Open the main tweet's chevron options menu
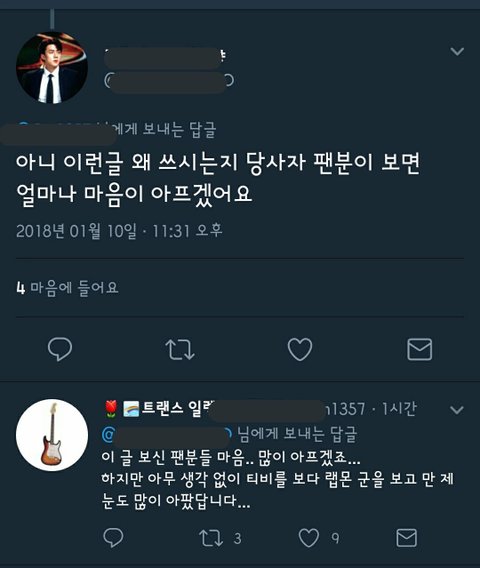480x568 pixels. coord(457,51)
